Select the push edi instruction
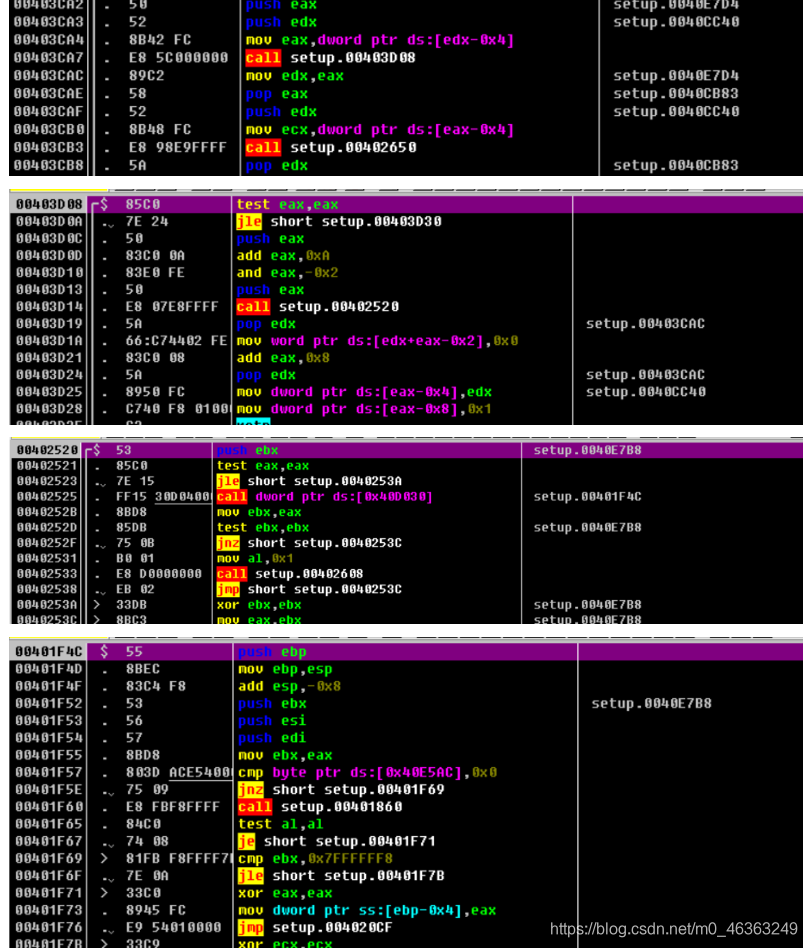Viewport: 808px width, 948px height. [x=272, y=738]
